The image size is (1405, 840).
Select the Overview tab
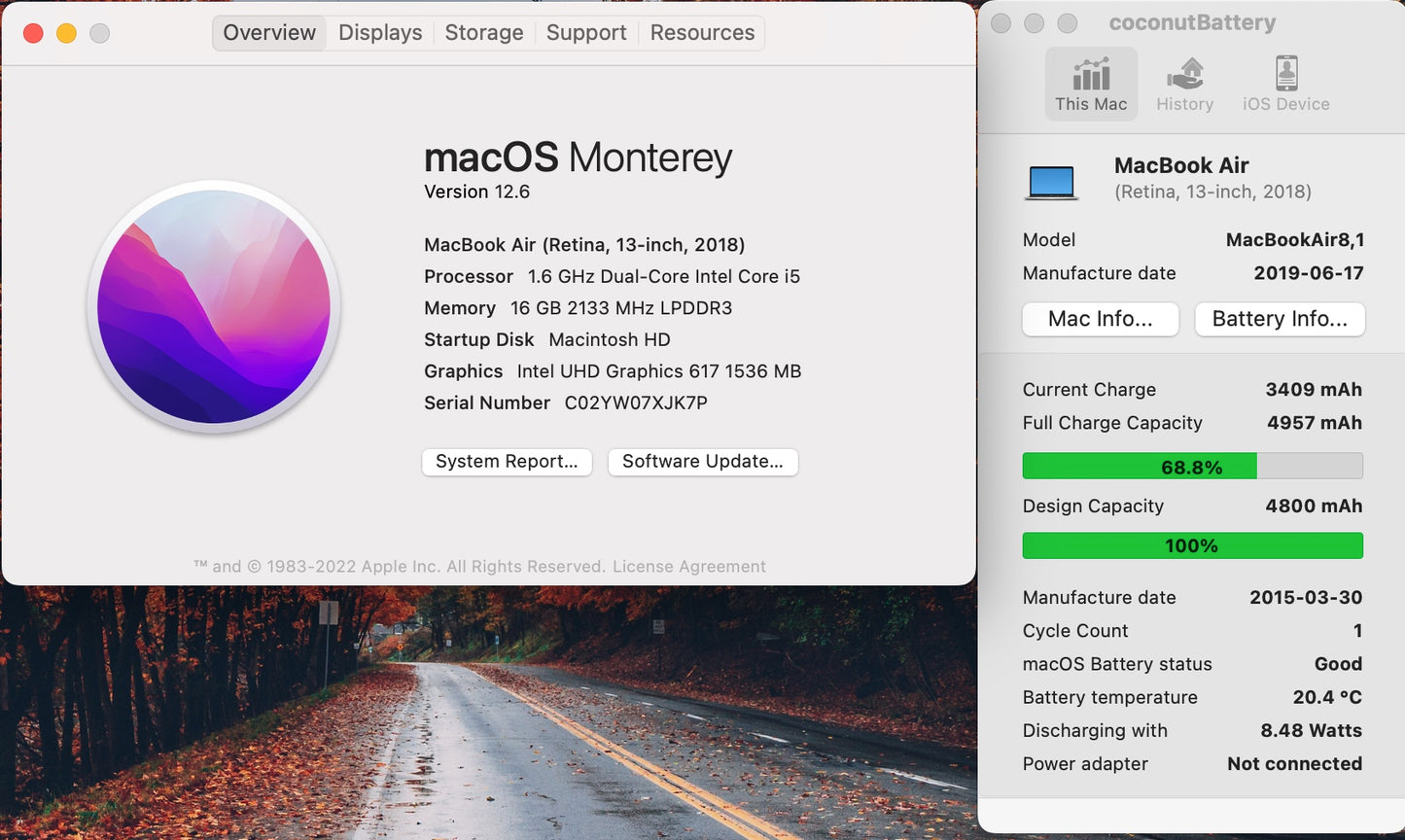coord(269,33)
